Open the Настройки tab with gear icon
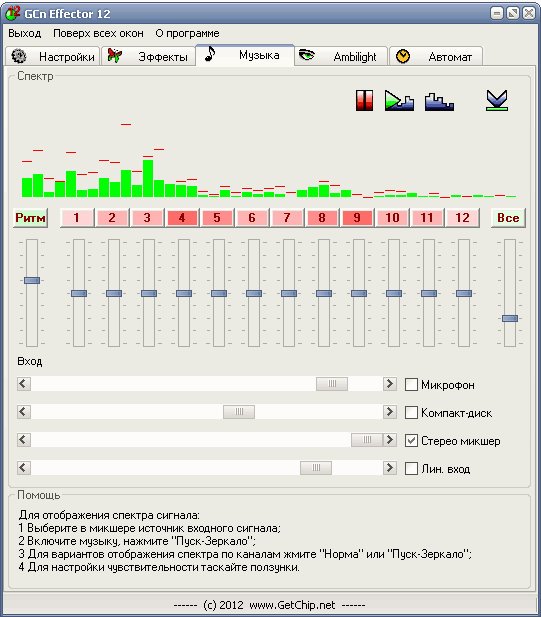Viewport: 541px width, 617px height. click(53, 56)
